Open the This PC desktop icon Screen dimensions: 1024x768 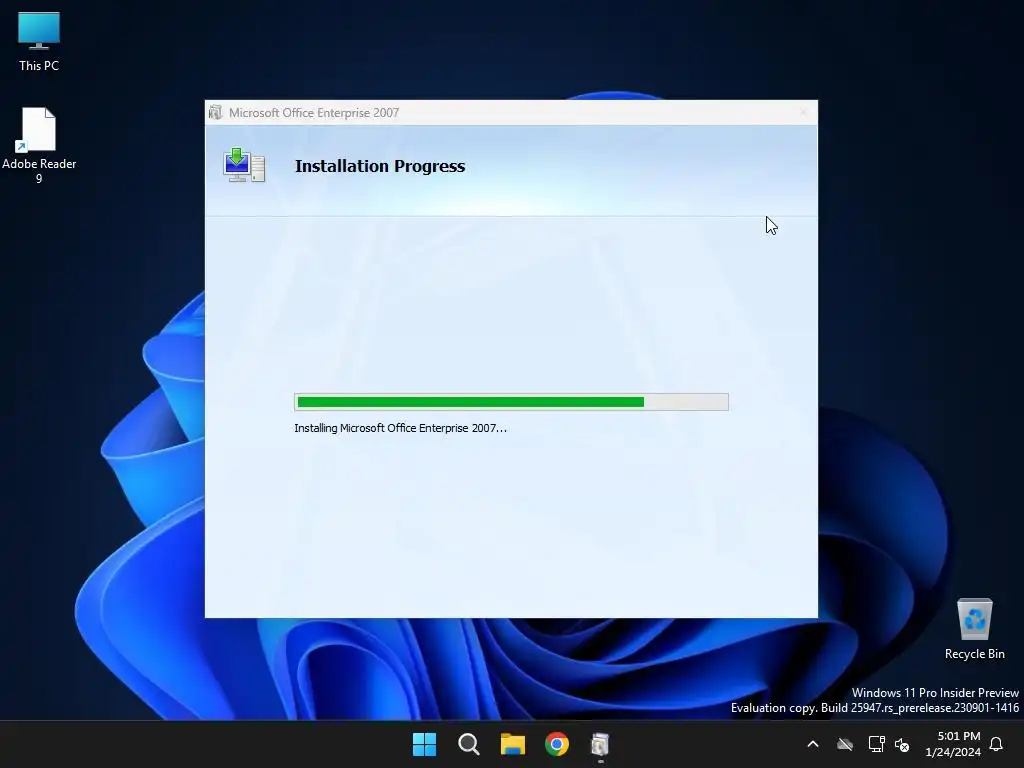39,42
